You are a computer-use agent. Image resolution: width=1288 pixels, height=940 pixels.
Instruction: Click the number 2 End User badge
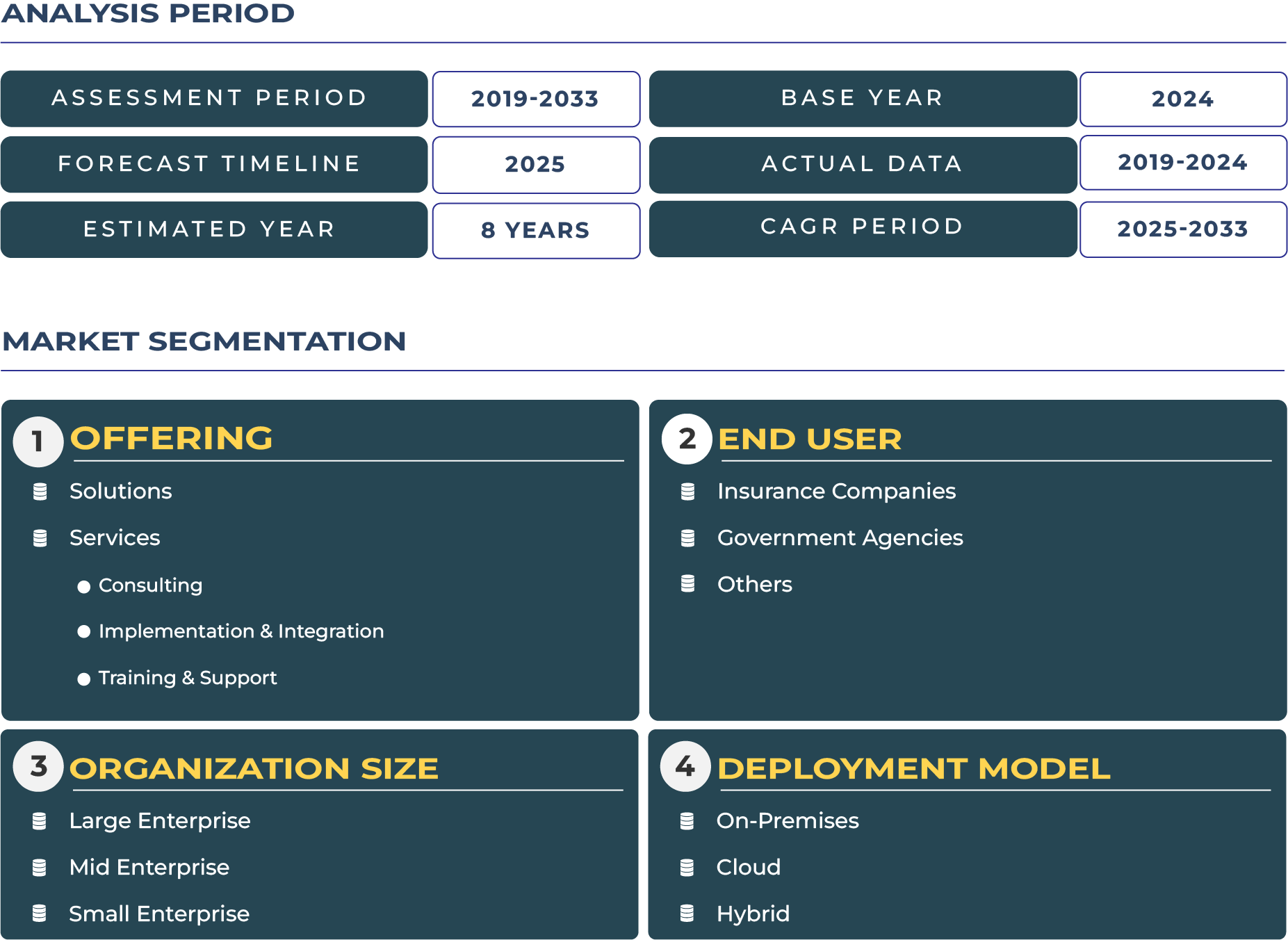(687, 439)
